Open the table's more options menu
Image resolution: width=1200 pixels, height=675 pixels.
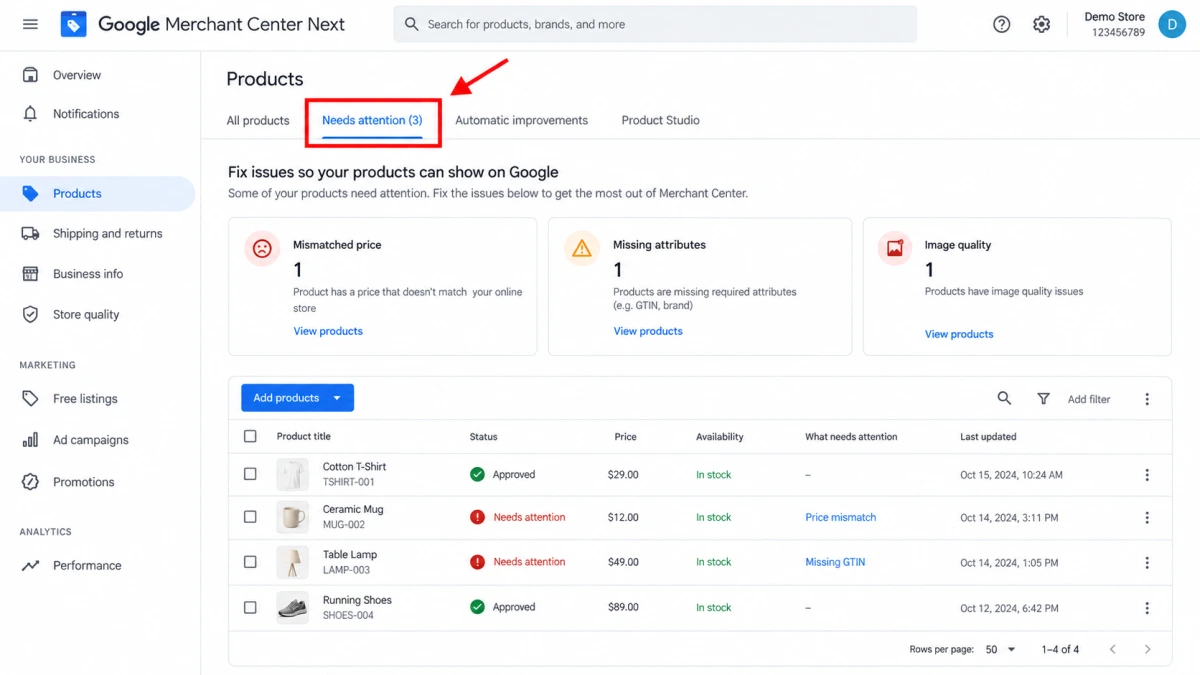(x=1147, y=398)
